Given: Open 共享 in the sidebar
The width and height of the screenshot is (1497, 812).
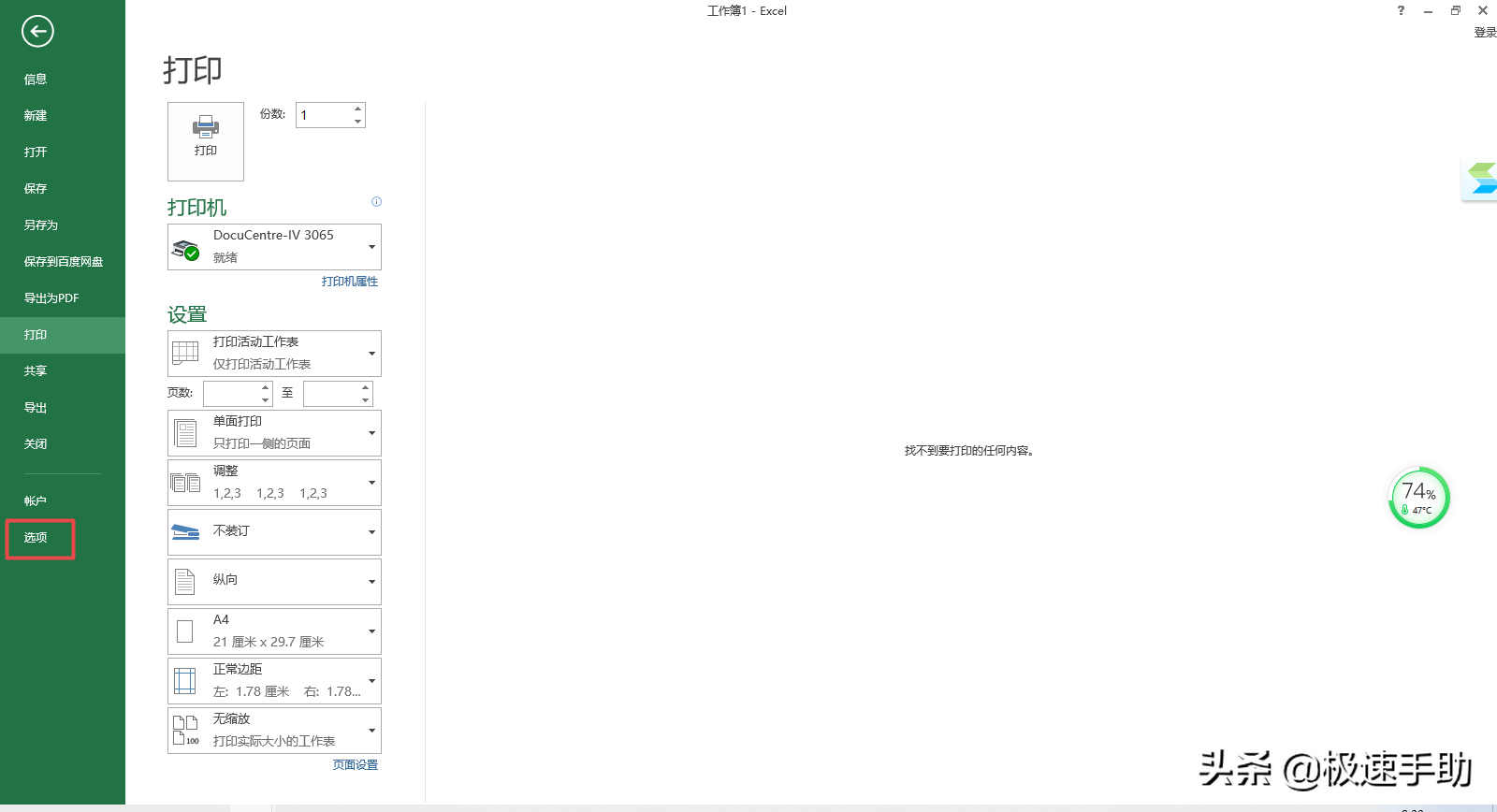Looking at the screenshot, I should [x=63, y=371].
